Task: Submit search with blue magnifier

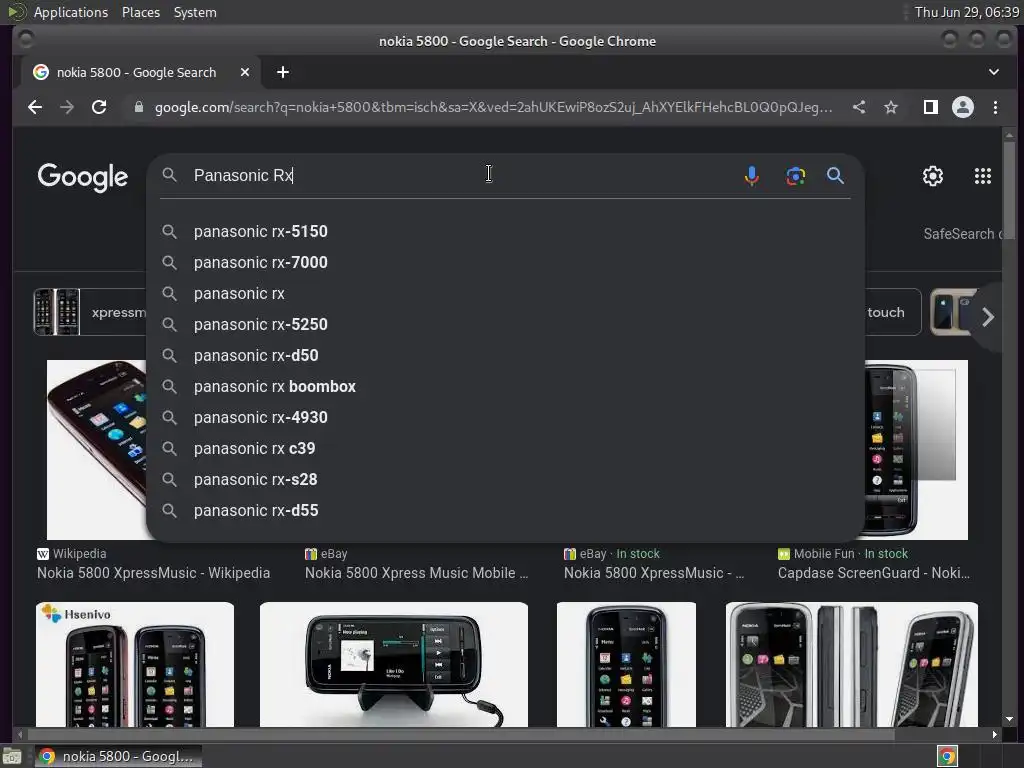Action: (x=835, y=176)
